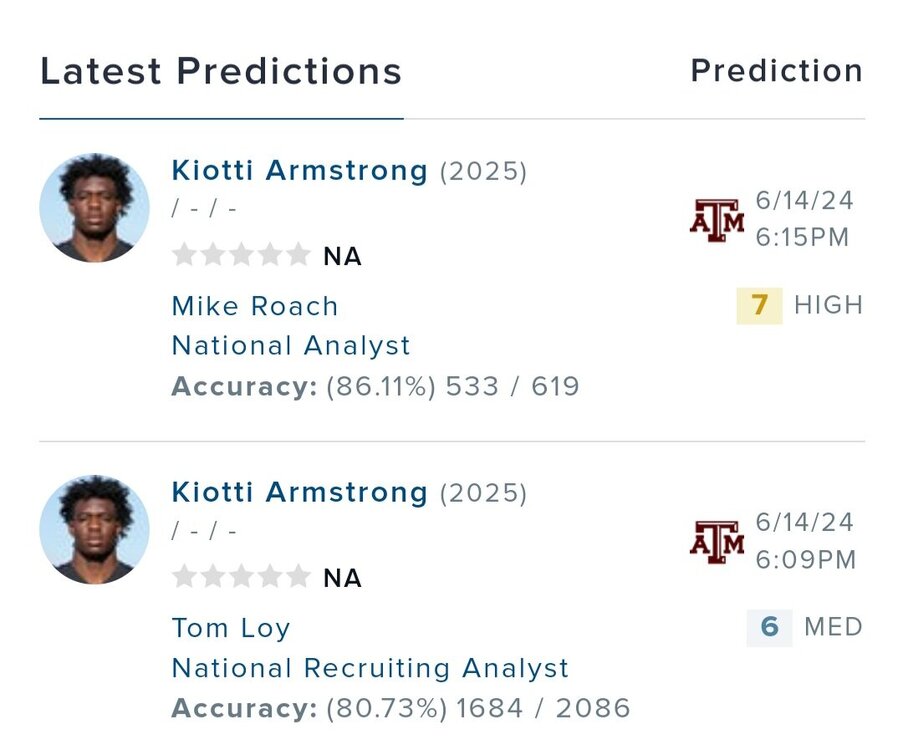This screenshot has height=750, width=903.
Task: Click the confidence score 6 badge
Action: click(x=769, y=627)
